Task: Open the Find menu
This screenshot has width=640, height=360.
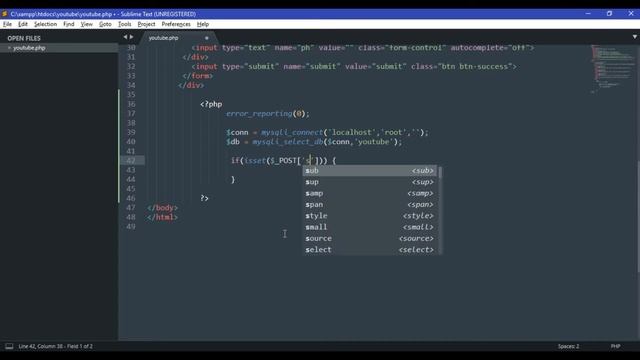Action: point(69,24)
